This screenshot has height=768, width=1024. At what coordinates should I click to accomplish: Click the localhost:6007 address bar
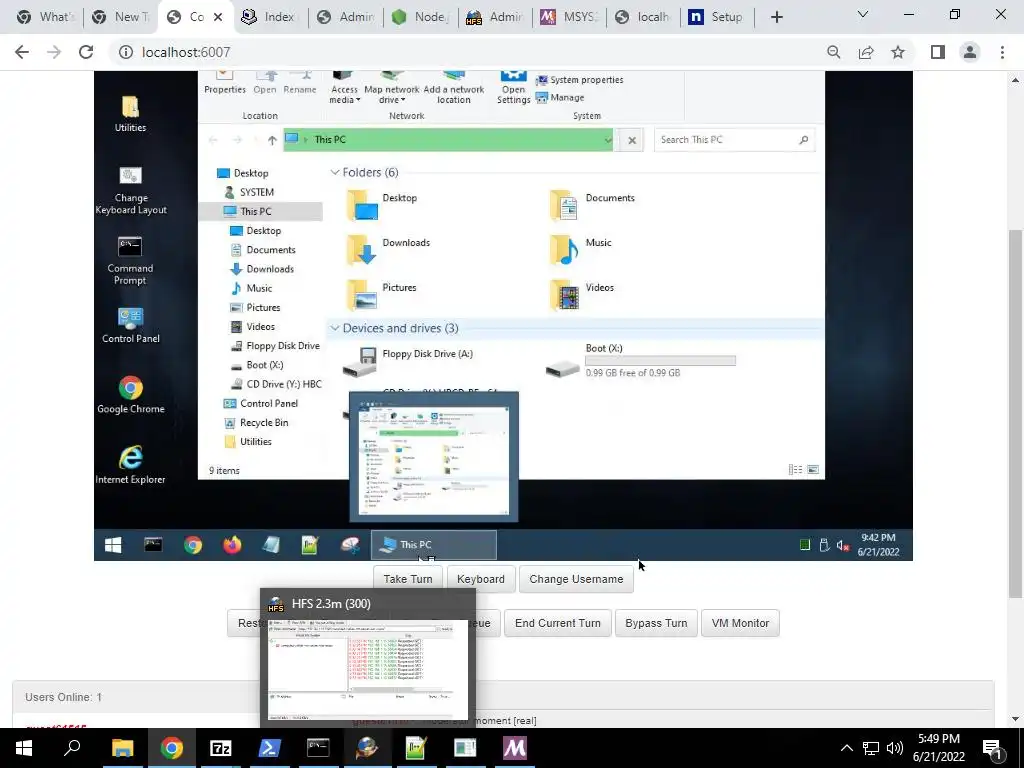click(467, 52)
